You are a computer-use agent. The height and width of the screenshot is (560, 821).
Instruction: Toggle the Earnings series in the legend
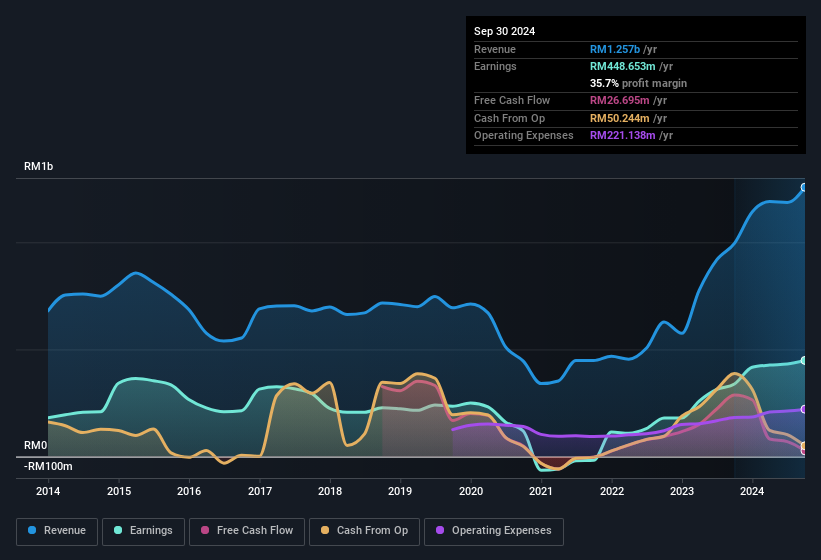(x=143, y=531)
